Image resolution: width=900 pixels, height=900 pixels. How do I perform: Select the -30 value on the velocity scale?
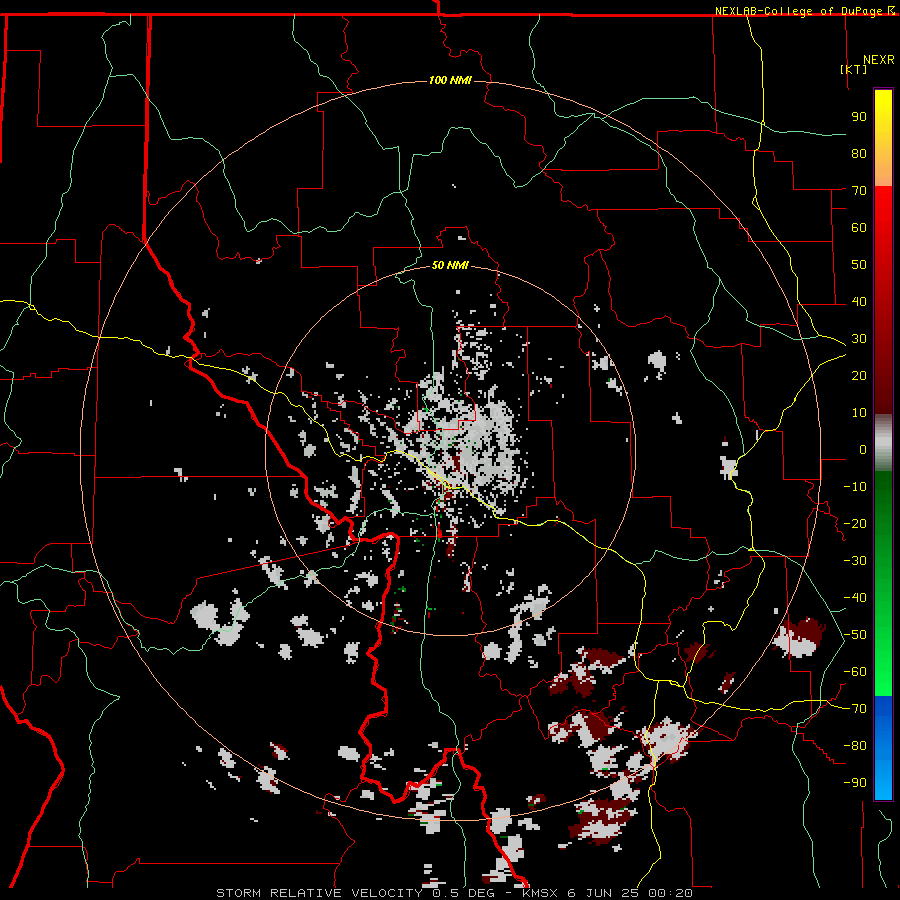pyautogui.click(x=855, y=561)
